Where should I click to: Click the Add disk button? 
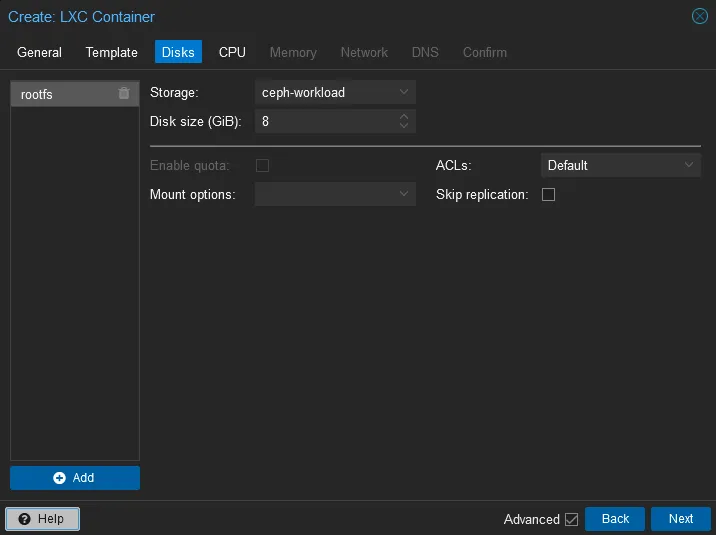point(75,478)
